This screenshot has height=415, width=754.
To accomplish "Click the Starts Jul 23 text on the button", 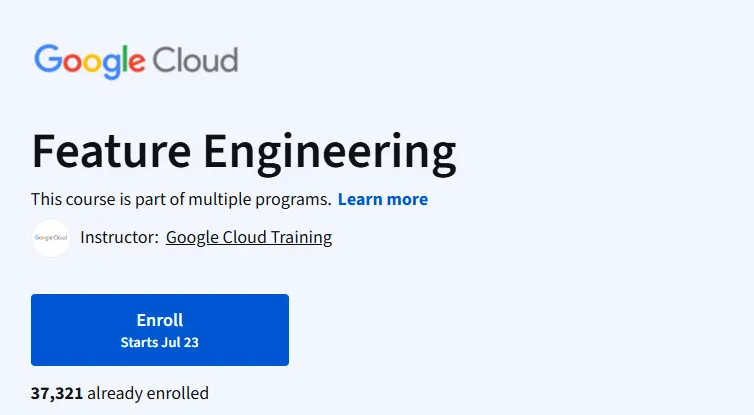I will pos(160,342).
